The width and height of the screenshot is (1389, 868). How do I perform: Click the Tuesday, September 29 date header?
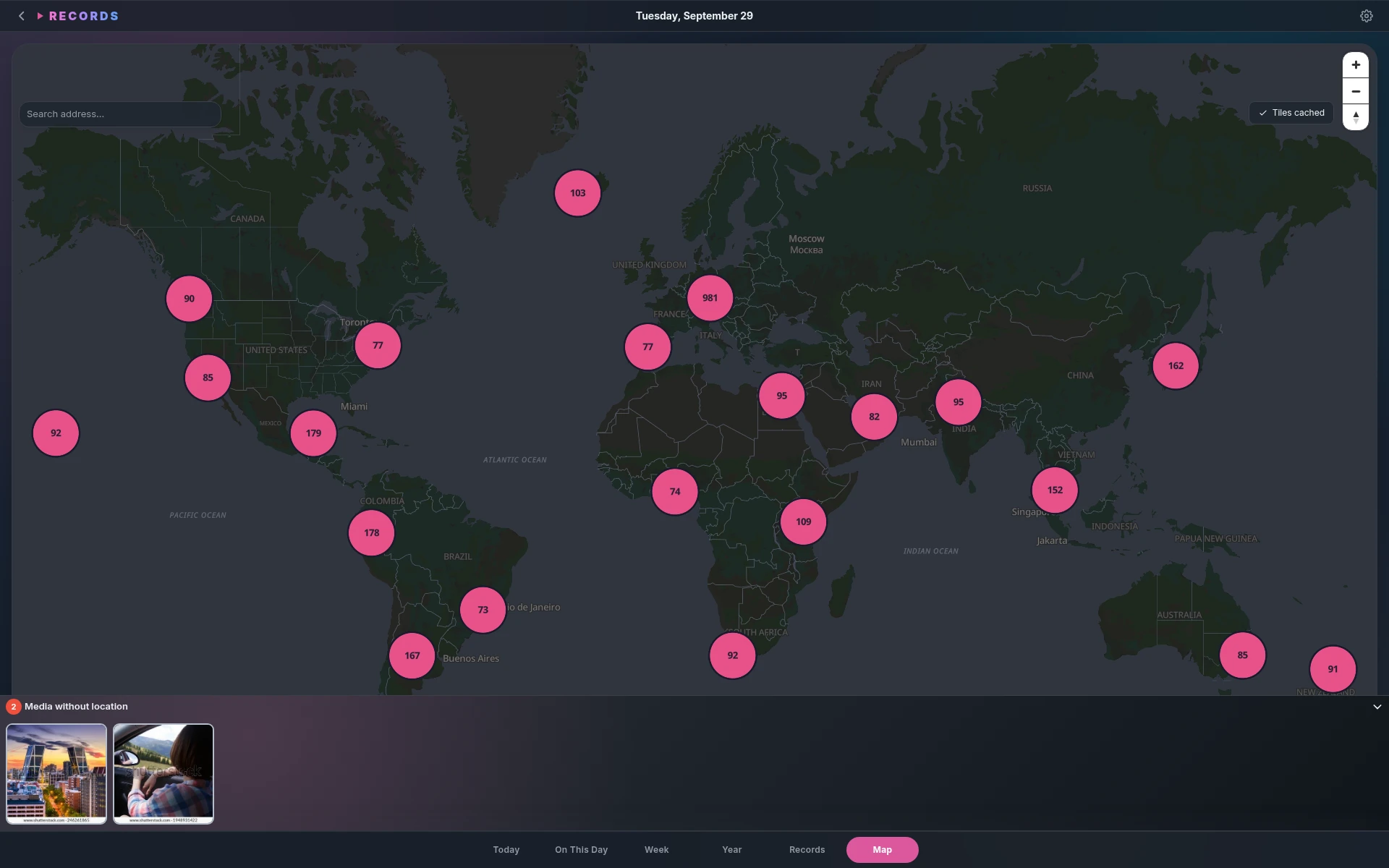(694, 16)
